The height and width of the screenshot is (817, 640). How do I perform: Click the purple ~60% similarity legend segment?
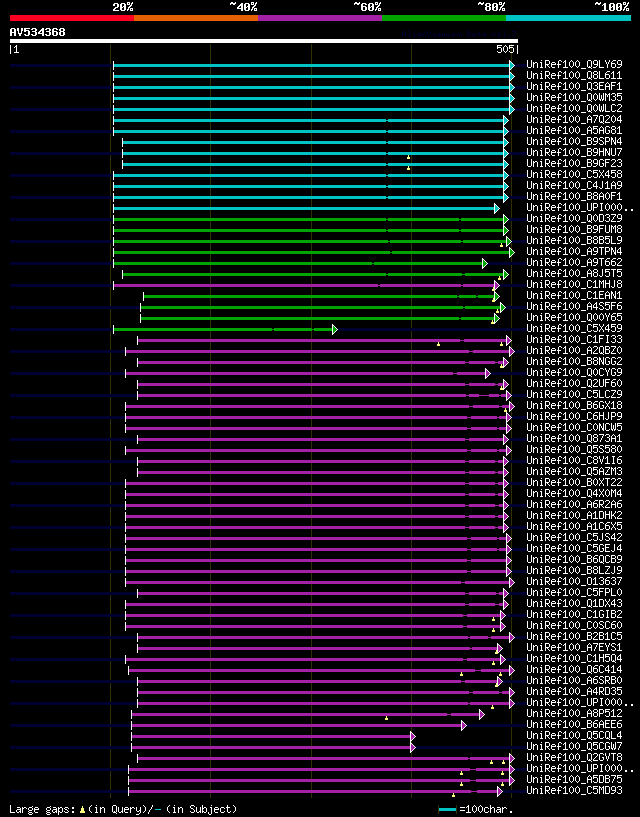click(320, 18)
